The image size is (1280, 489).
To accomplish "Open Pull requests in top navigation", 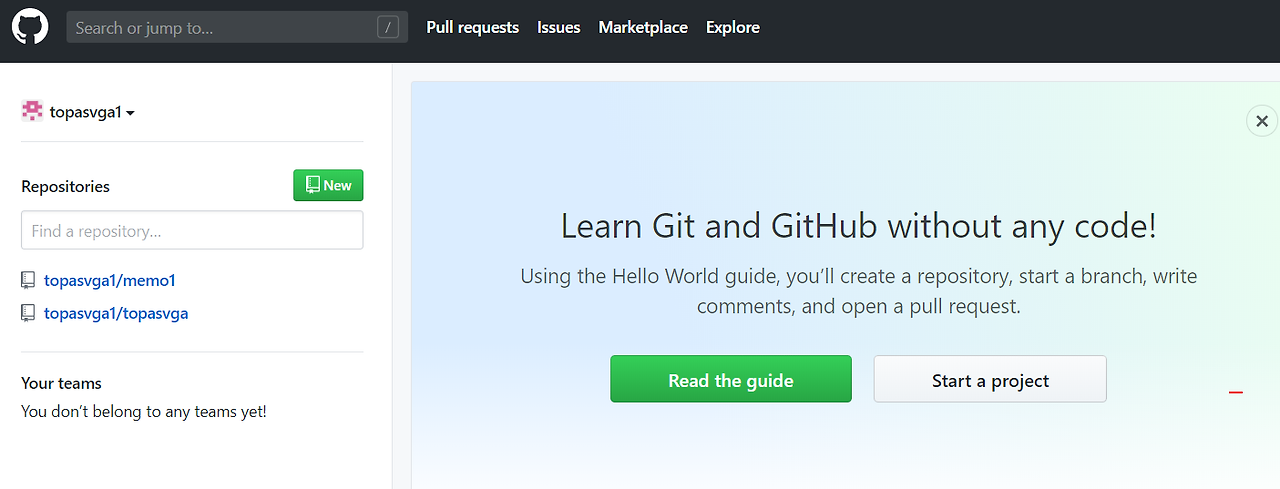I will coord(472,27).
